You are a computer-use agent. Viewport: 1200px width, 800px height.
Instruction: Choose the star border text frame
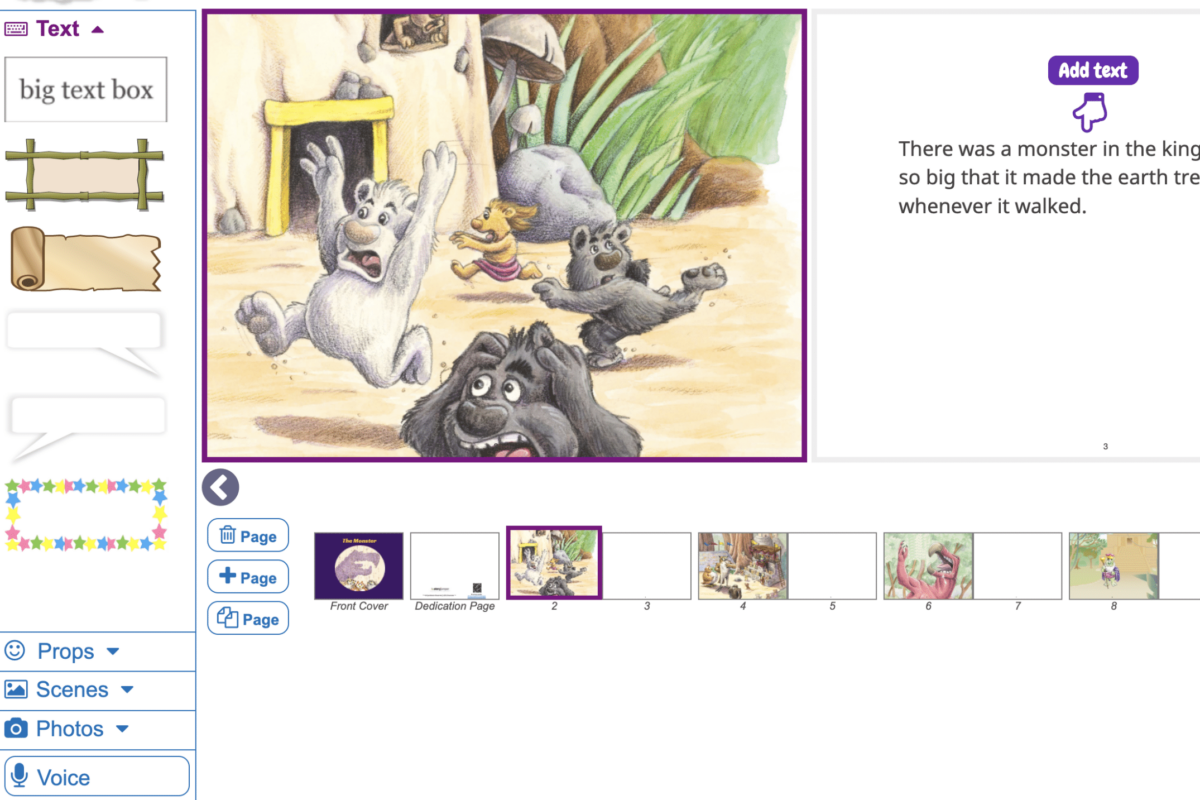pyautogui.click(x=86, y=515)
